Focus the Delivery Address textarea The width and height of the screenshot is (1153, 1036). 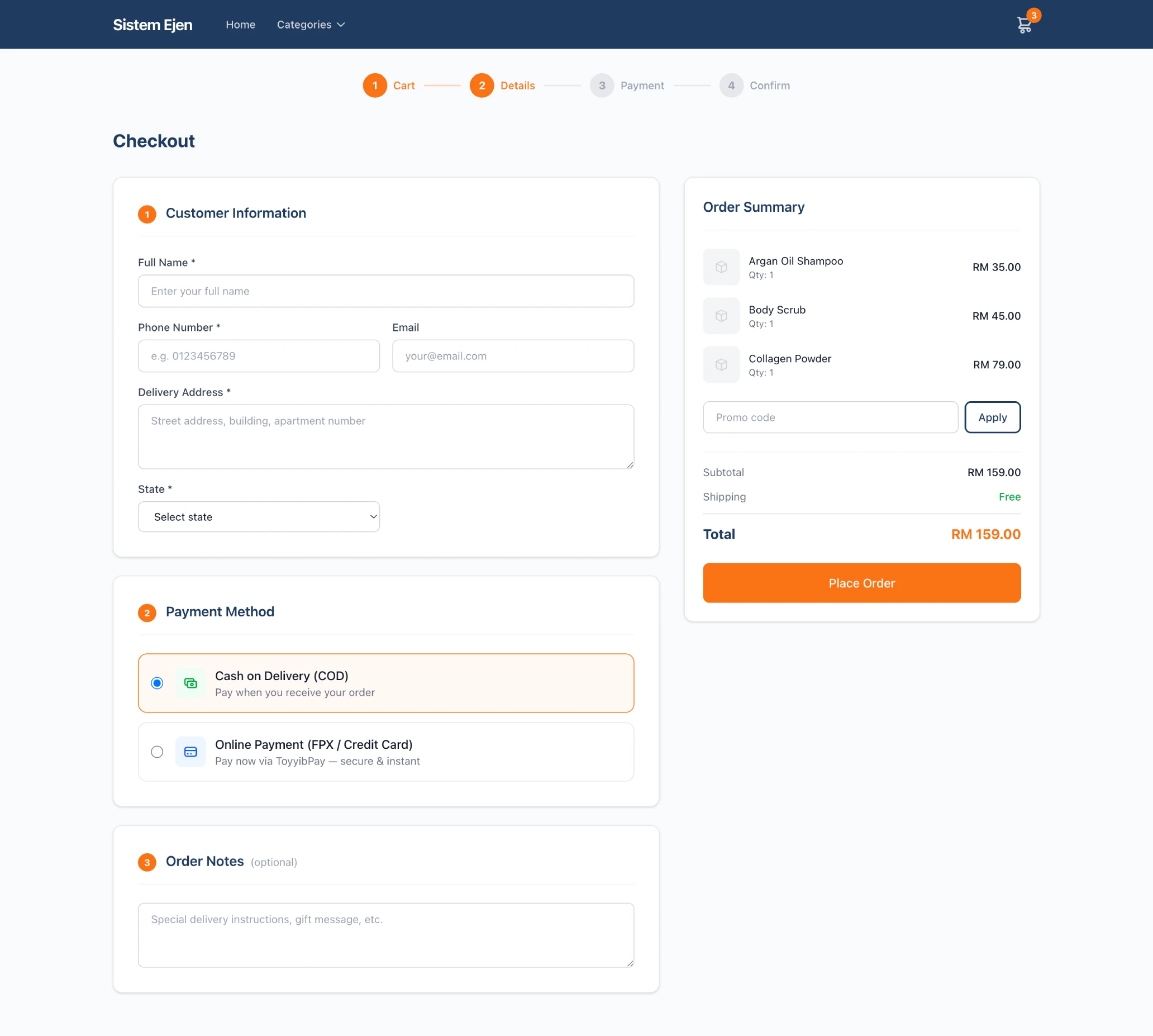[x=386, y=436]
